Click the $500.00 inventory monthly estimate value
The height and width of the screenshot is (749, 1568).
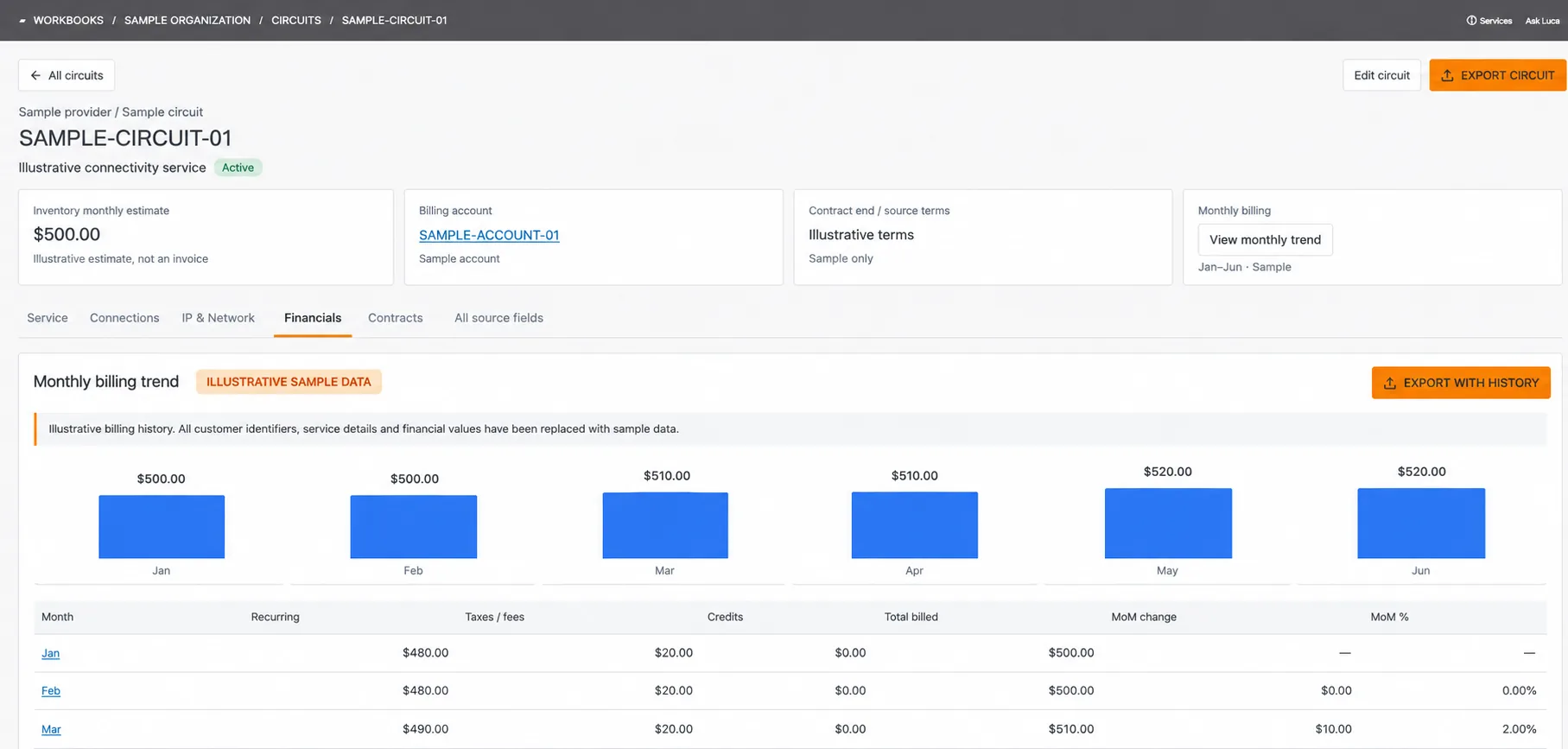coord(67,234)
